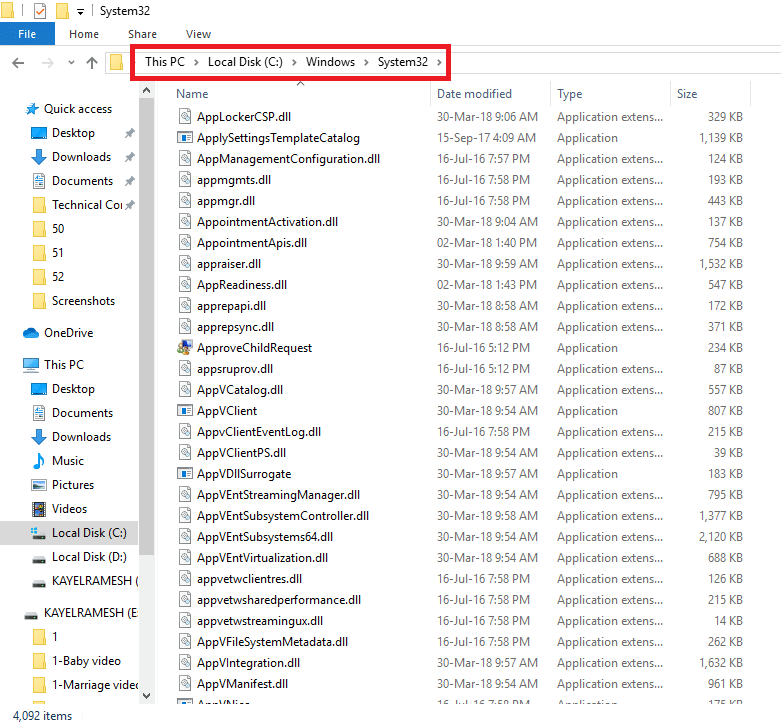Open Videos under This PC
781x727 pixels.
[69, 508]
